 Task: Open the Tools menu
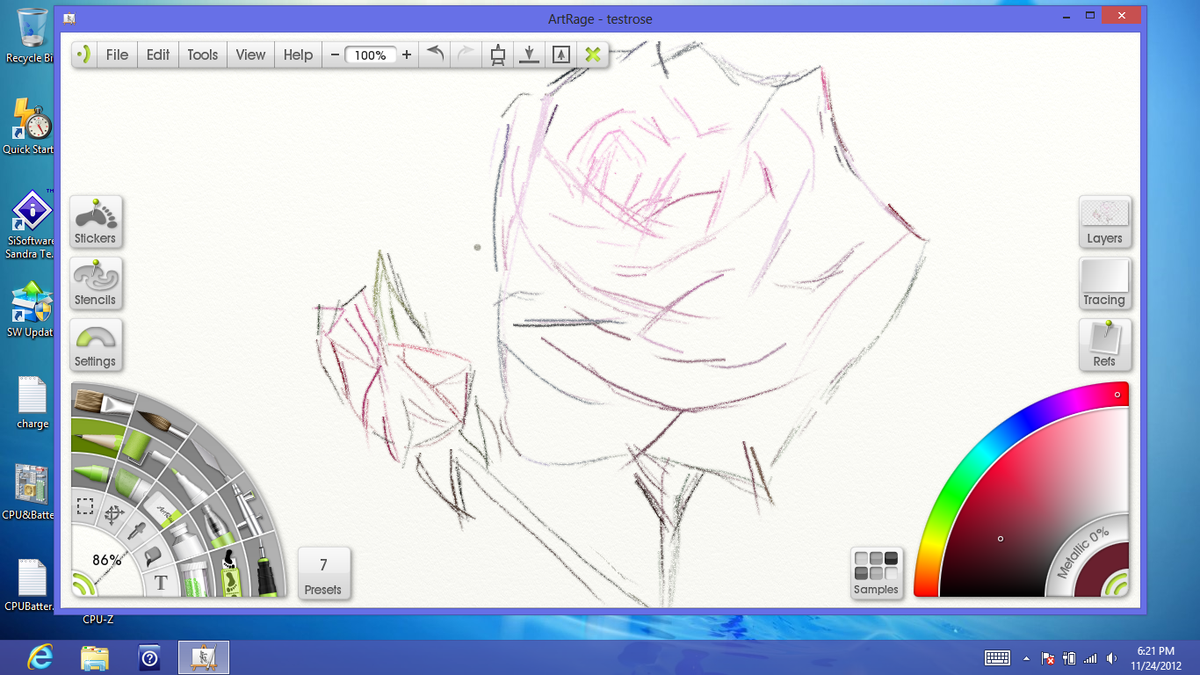pyautogui.click(x=202, y=55)
